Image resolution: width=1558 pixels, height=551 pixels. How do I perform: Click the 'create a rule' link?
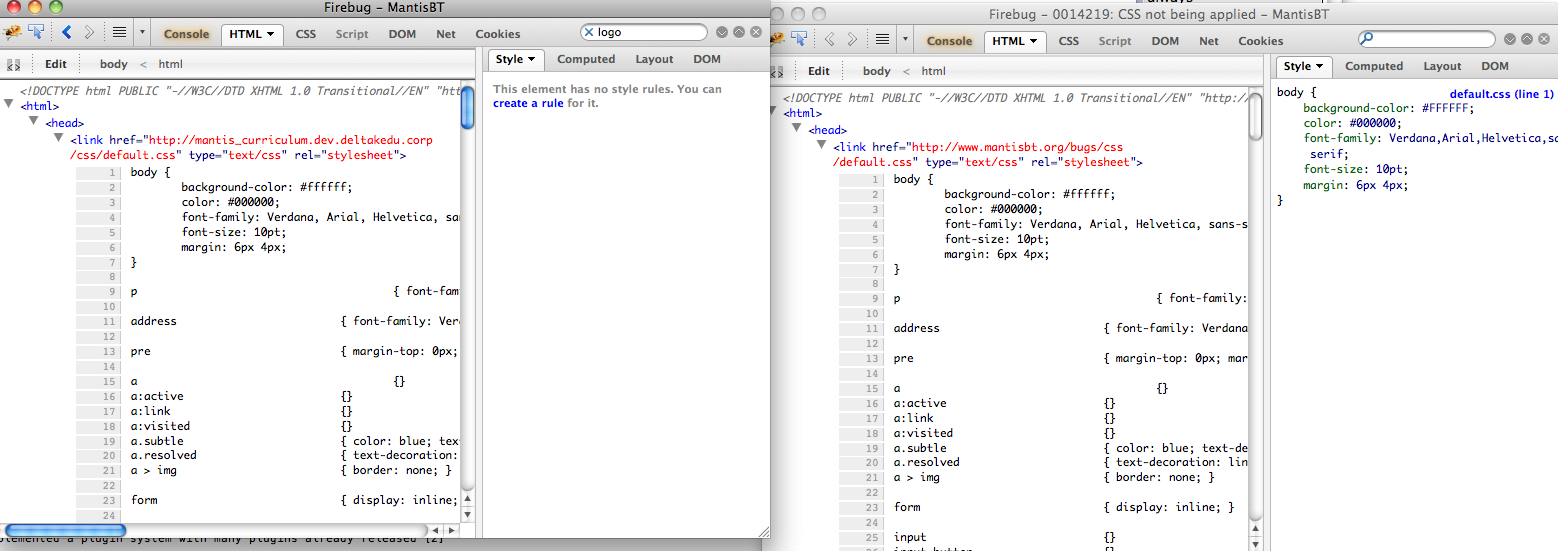tap(528, 104)
